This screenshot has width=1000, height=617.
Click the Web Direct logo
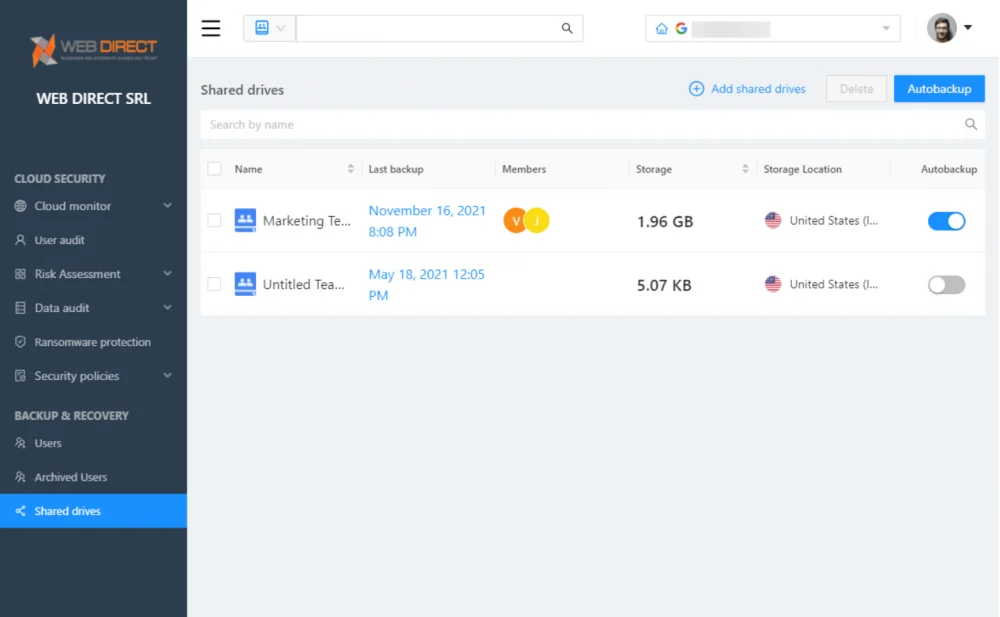[x=93, y=50]
